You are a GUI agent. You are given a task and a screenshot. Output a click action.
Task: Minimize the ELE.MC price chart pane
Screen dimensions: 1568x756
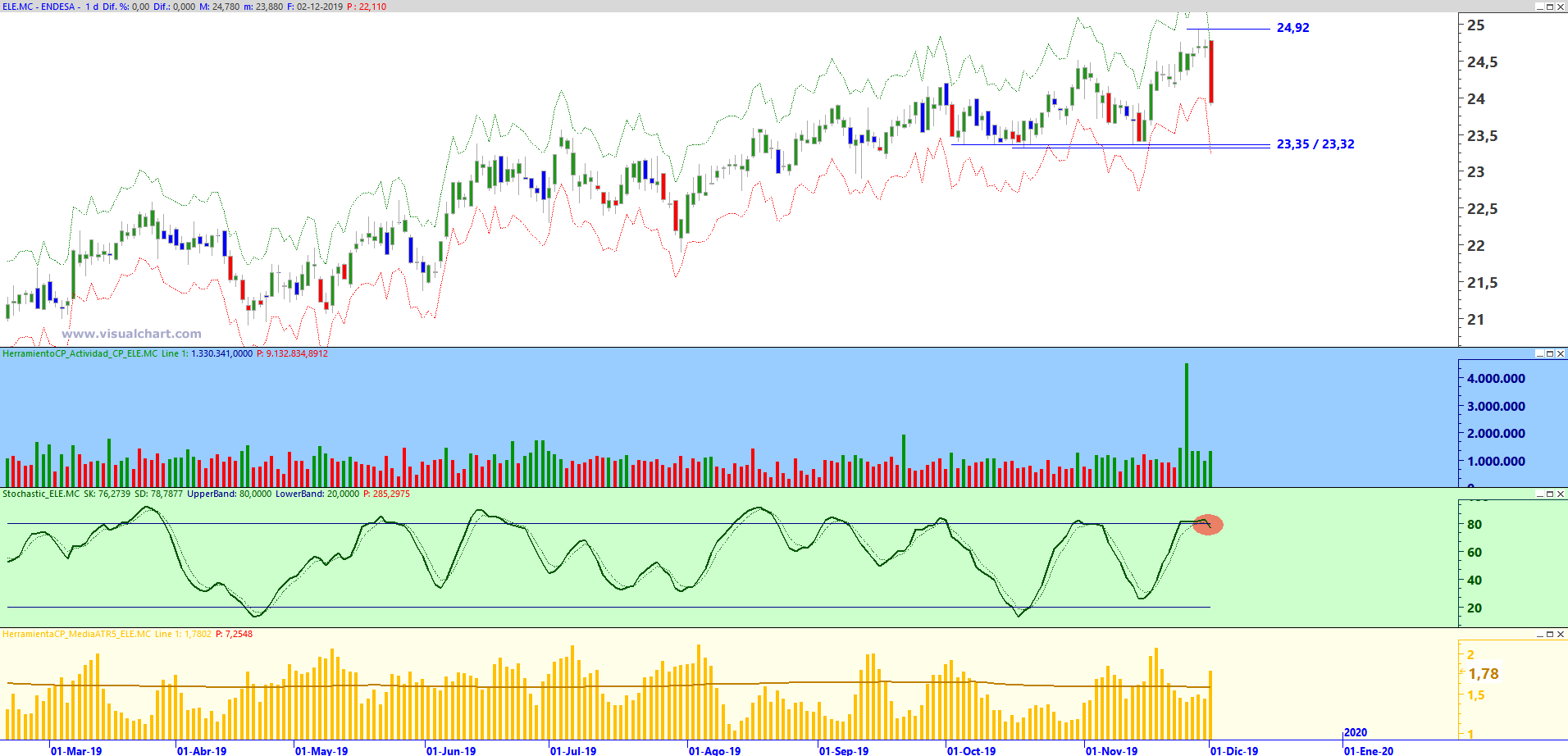click(1539, 7)
